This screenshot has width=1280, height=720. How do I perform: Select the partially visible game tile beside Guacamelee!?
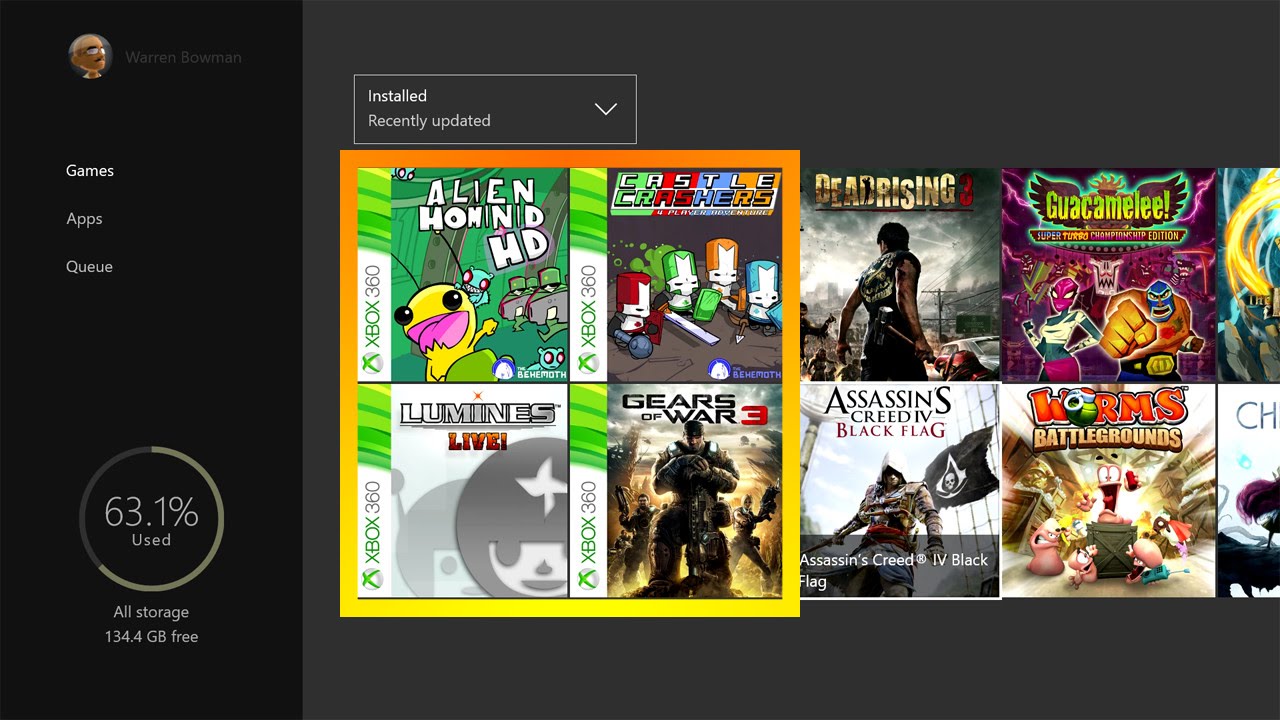click(x=1249, y=275)
